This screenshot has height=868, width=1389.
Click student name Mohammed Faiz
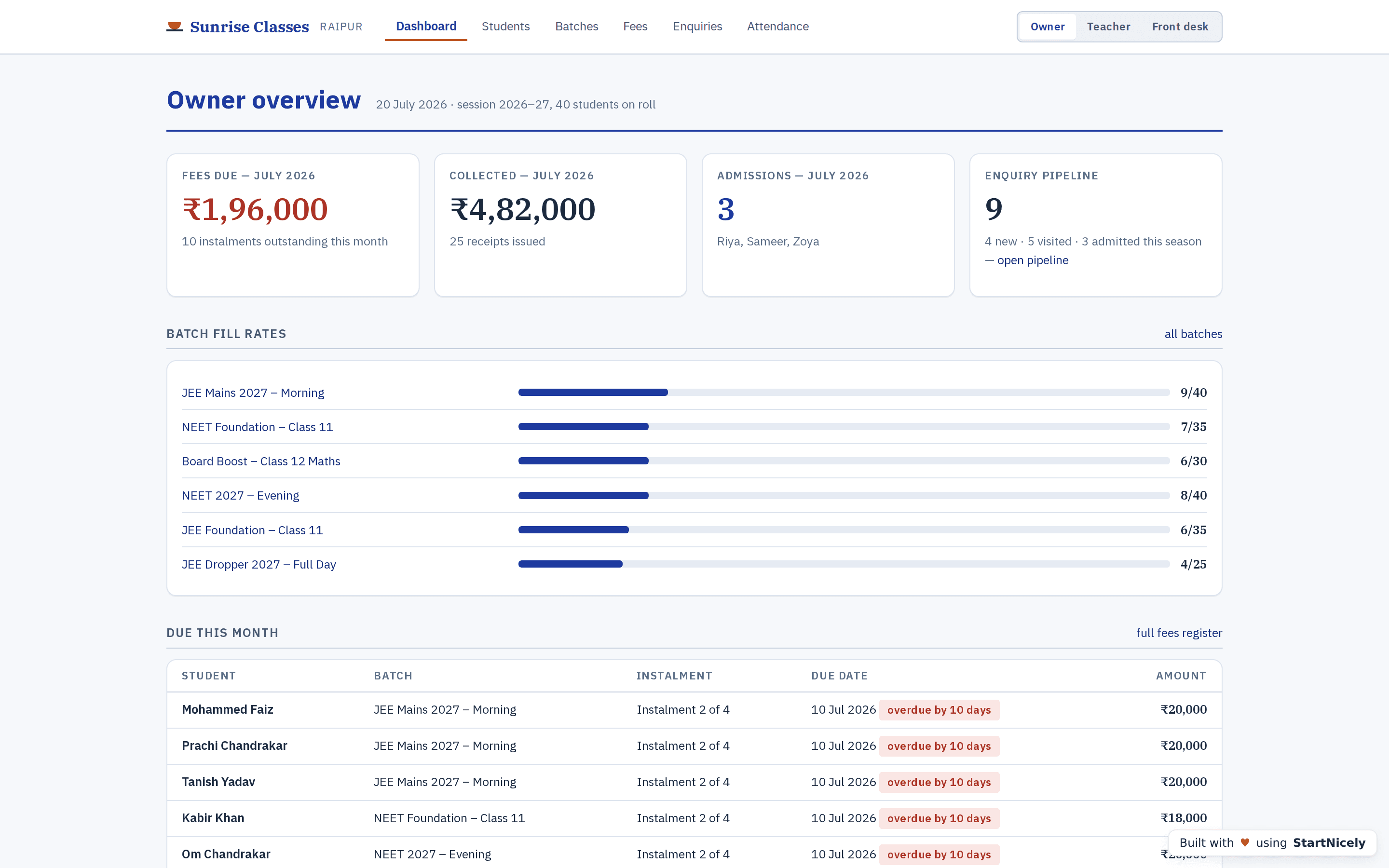(x=227, y=709)
